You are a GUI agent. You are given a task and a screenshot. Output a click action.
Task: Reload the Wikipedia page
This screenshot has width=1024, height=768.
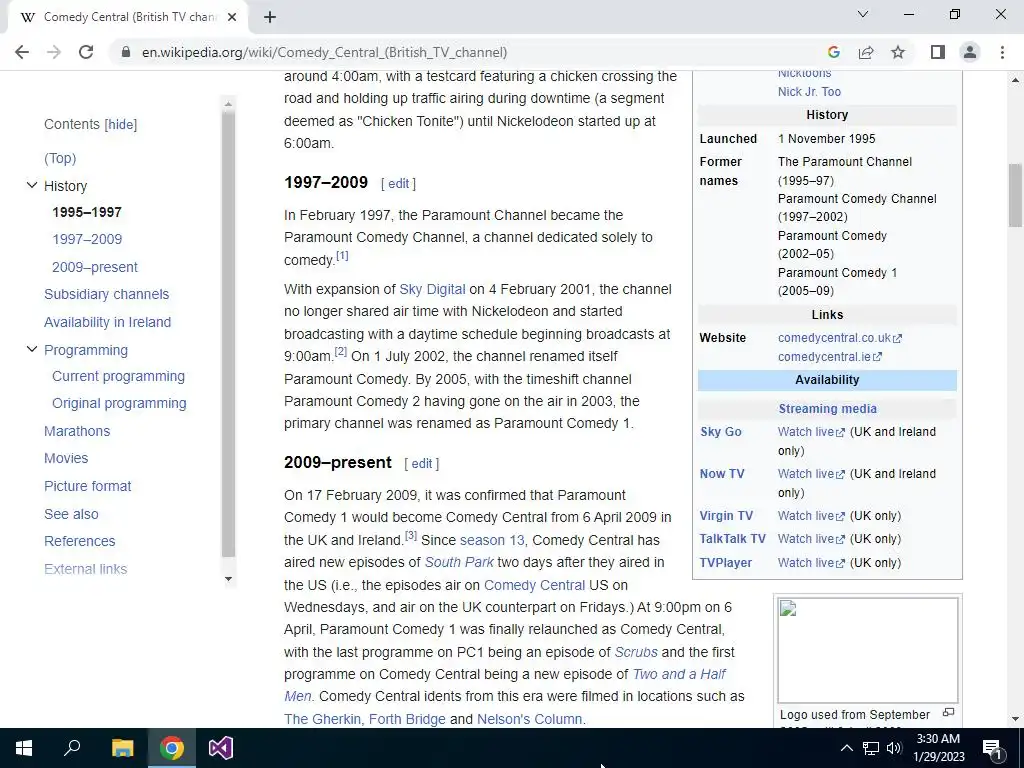(86, 52)
